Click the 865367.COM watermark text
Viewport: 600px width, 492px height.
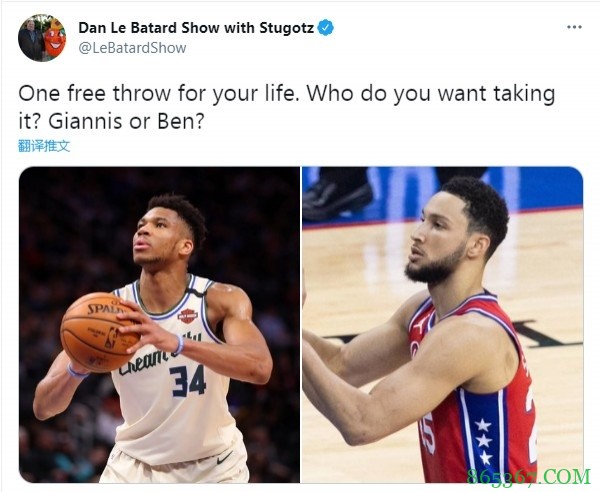click(x=529, y=477)
